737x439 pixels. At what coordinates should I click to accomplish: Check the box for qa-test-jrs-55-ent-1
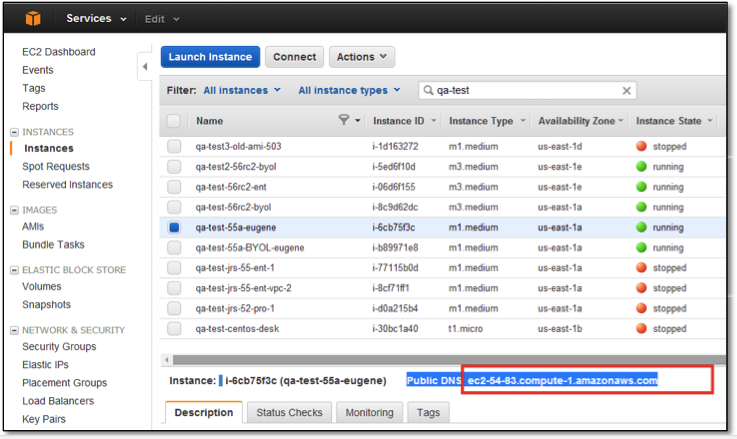pyautogui.click(x=174, y=268)
